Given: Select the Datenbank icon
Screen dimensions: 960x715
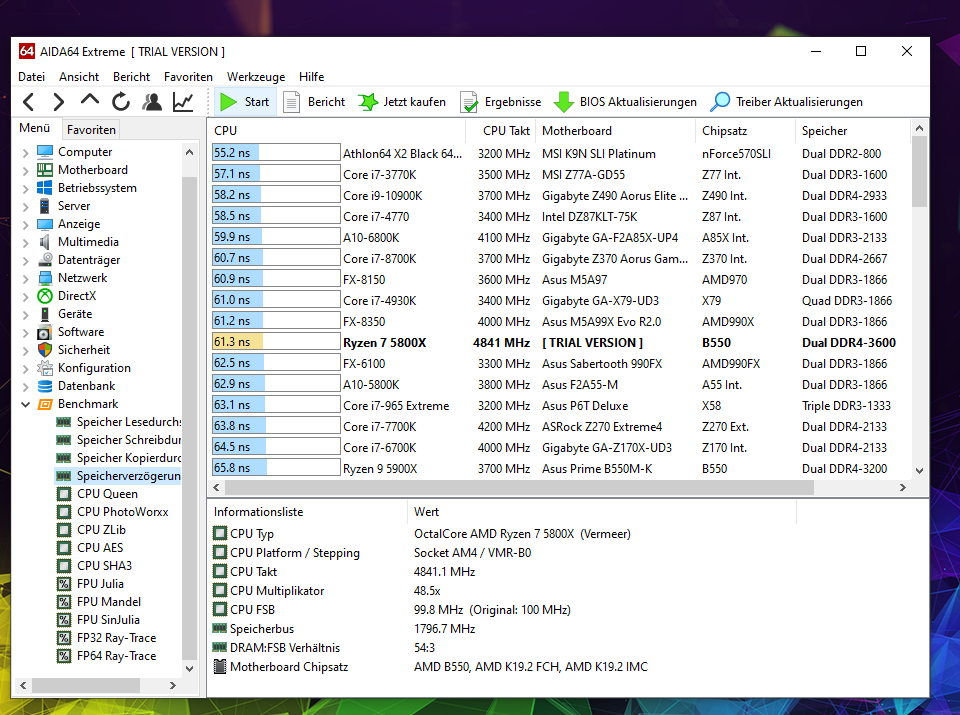Looking at the screenshot, I should 45,386.
